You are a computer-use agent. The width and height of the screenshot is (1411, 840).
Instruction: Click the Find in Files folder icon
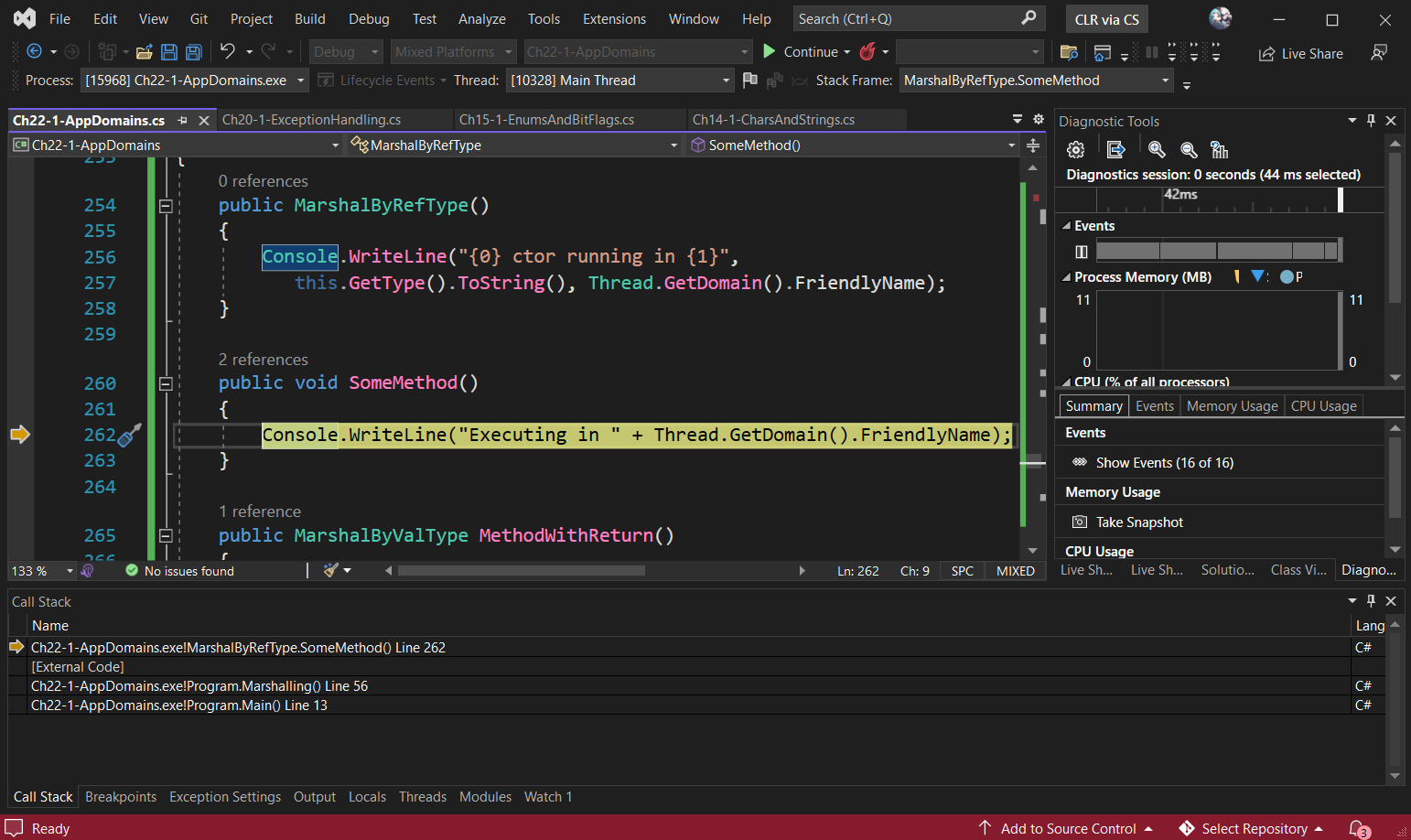[x=1068, y=52]
